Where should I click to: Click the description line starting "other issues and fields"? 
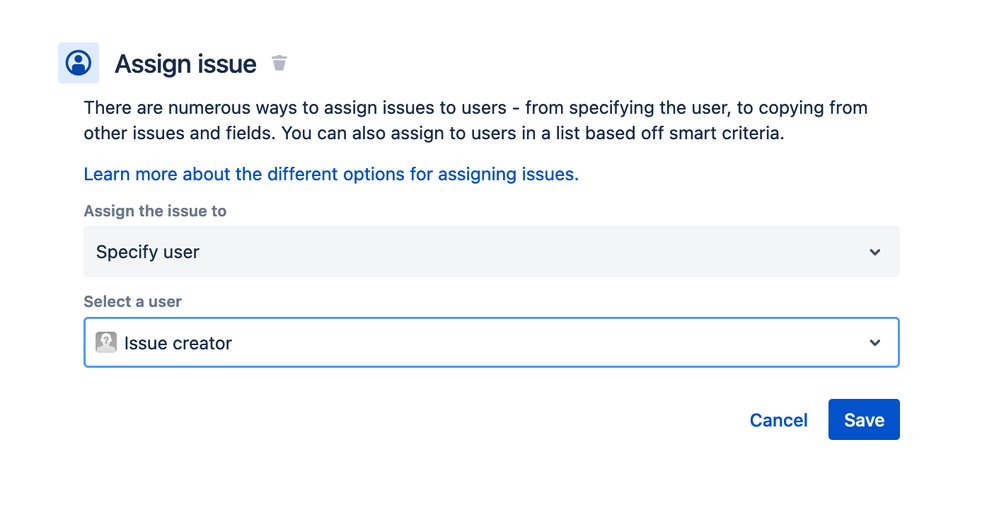pos(433,133)
